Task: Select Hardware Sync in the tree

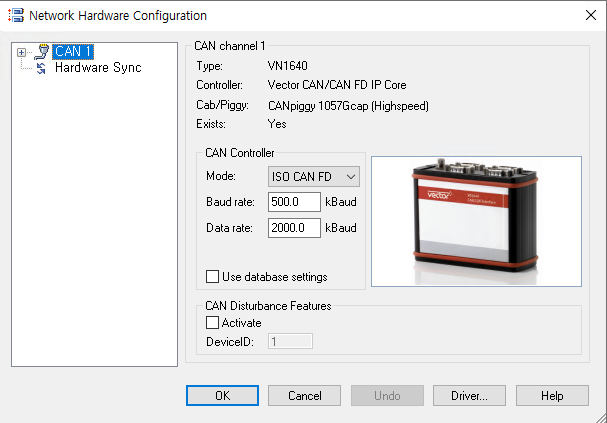Action: click(x=98, y=68)
